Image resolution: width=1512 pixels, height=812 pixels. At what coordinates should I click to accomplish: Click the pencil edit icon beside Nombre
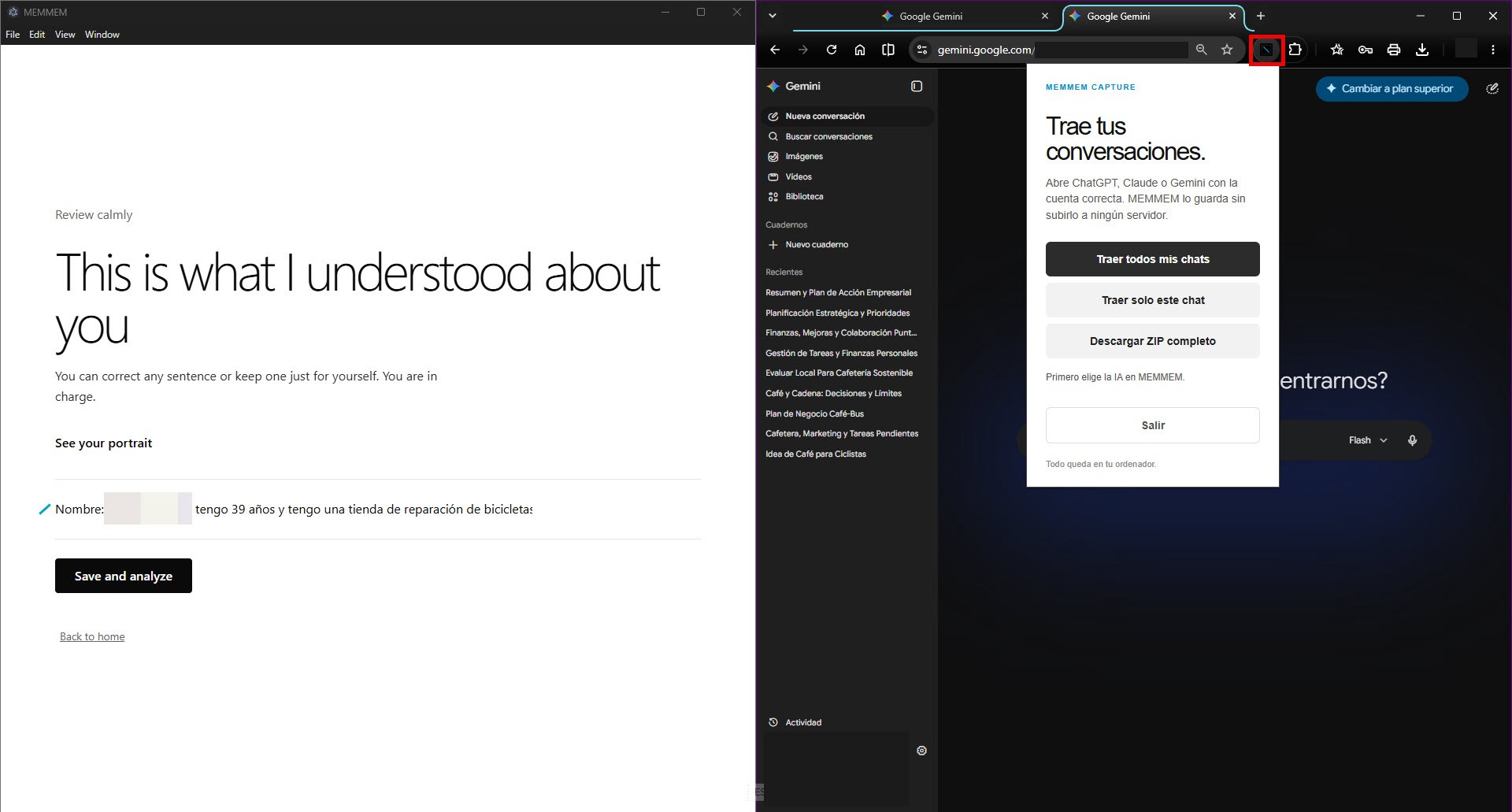45,510
